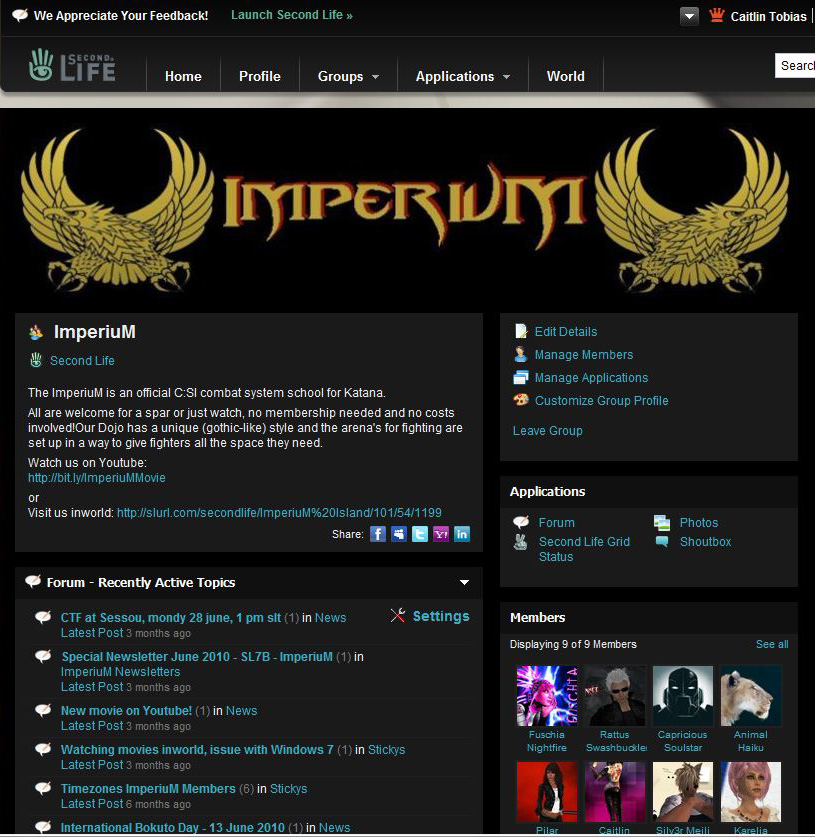View all members via See all
The width and height of the screenshot is (815, 838).
pos(771,644)
